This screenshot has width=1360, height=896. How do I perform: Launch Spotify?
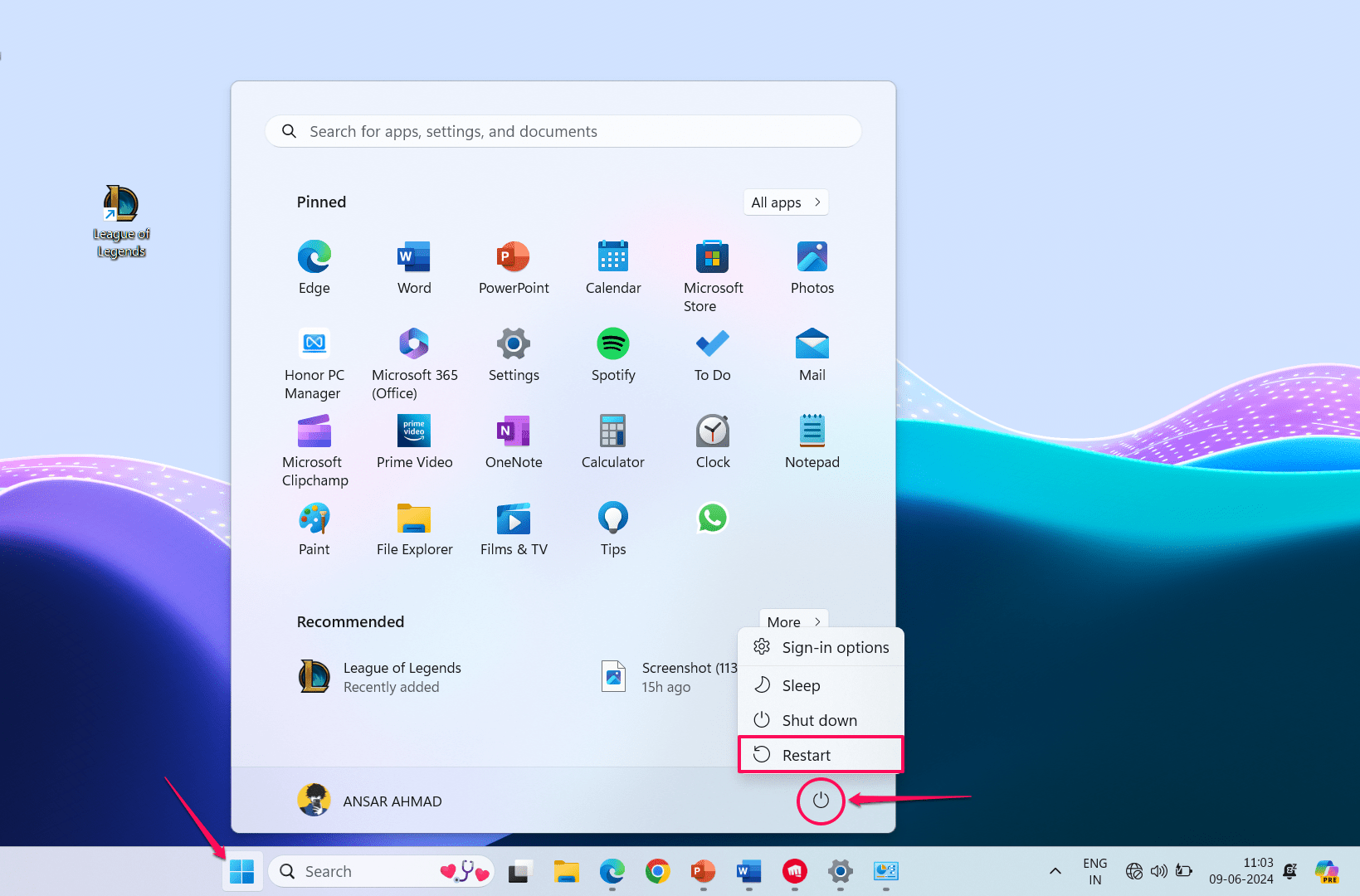[x=613, y=355]
